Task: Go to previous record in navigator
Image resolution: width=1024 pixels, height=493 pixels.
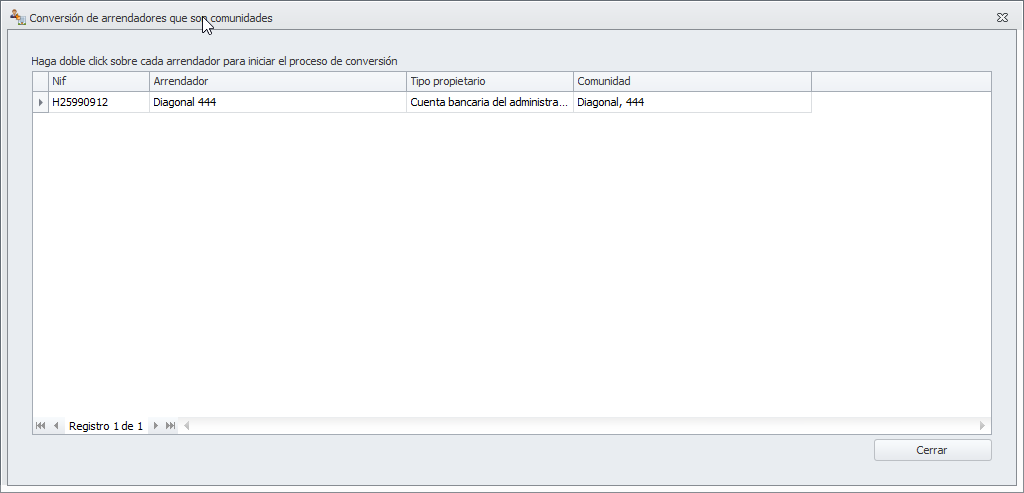Action: click(56, 426)
